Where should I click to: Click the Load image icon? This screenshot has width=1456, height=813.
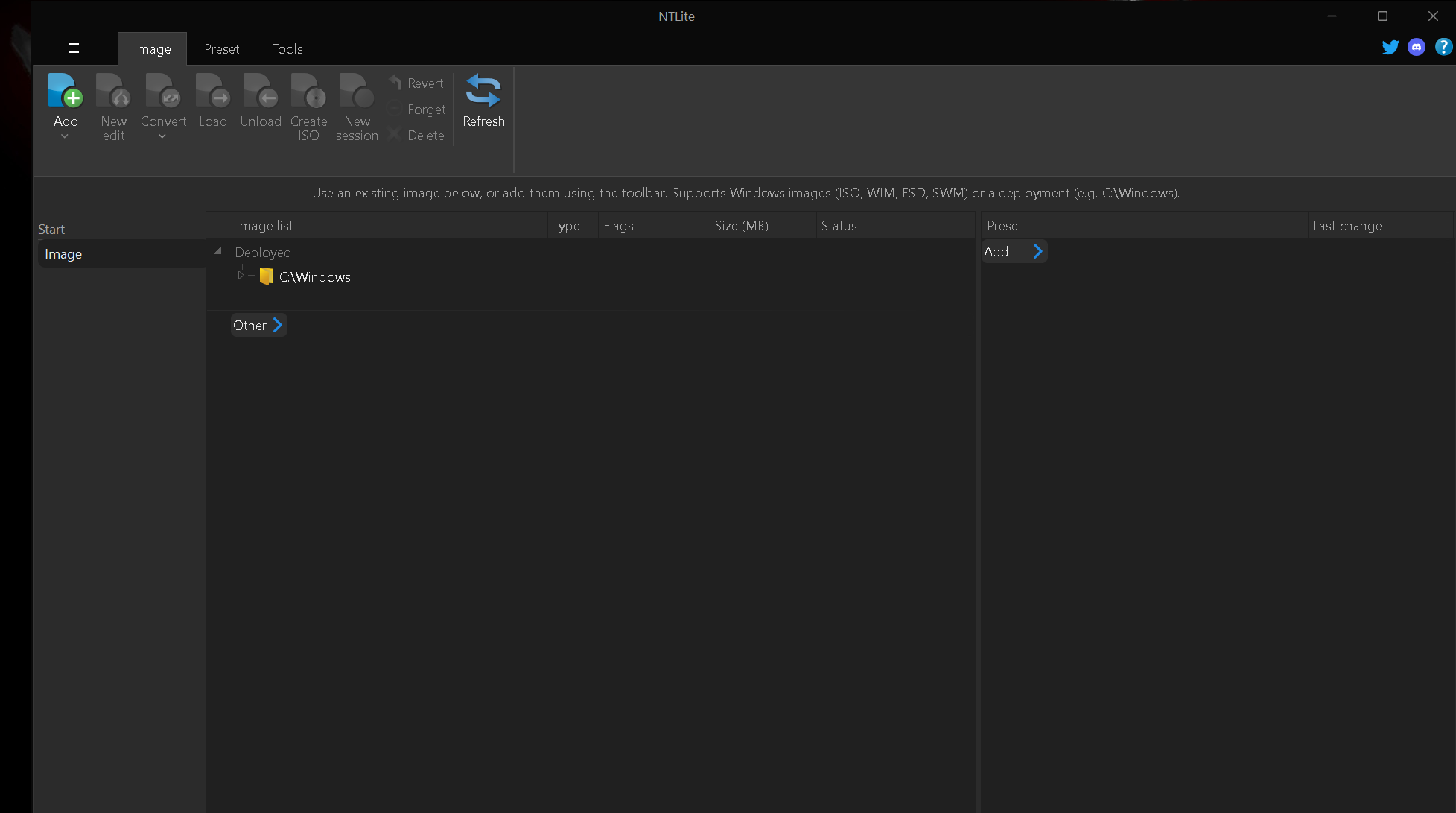click(213, 91)
